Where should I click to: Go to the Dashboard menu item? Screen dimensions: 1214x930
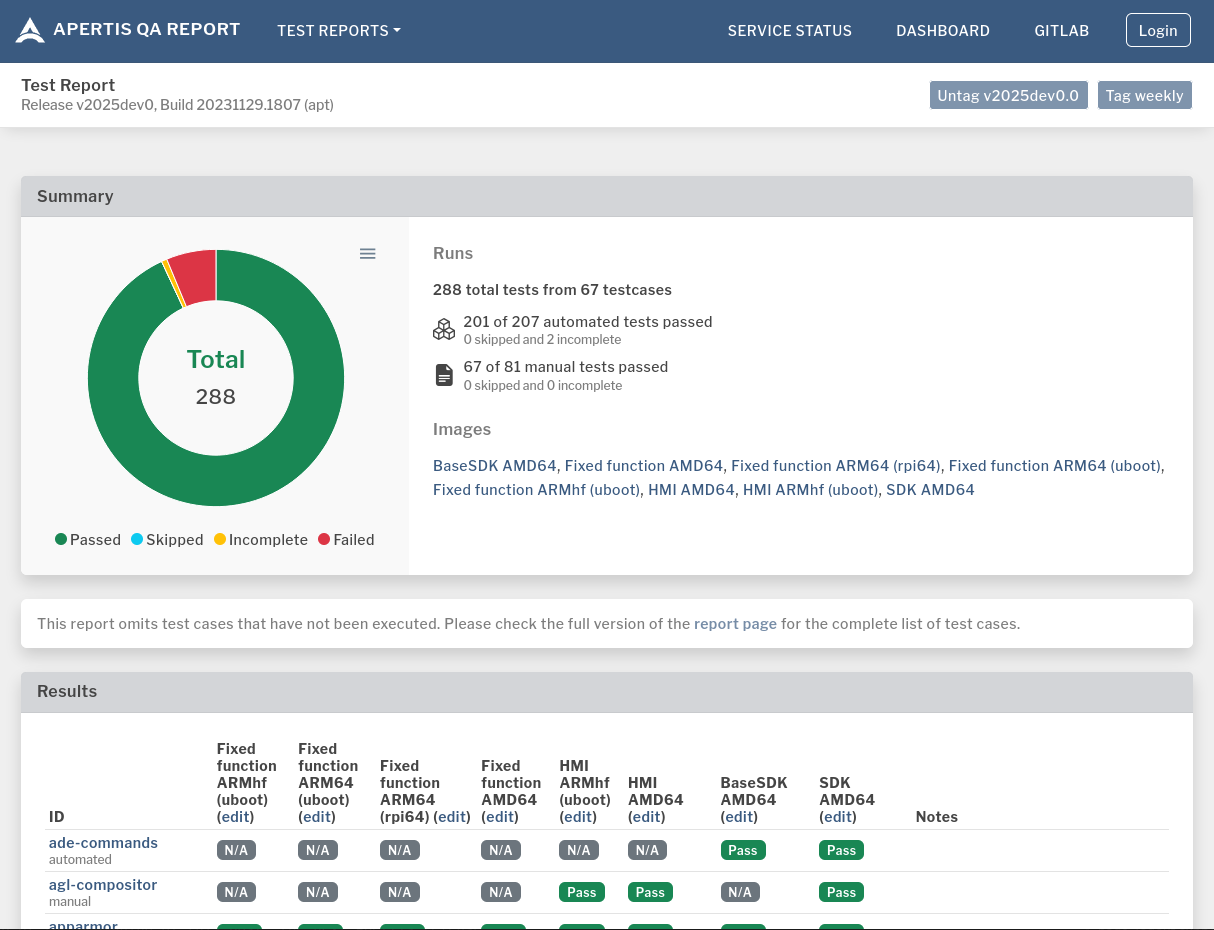tap(942, 31)
